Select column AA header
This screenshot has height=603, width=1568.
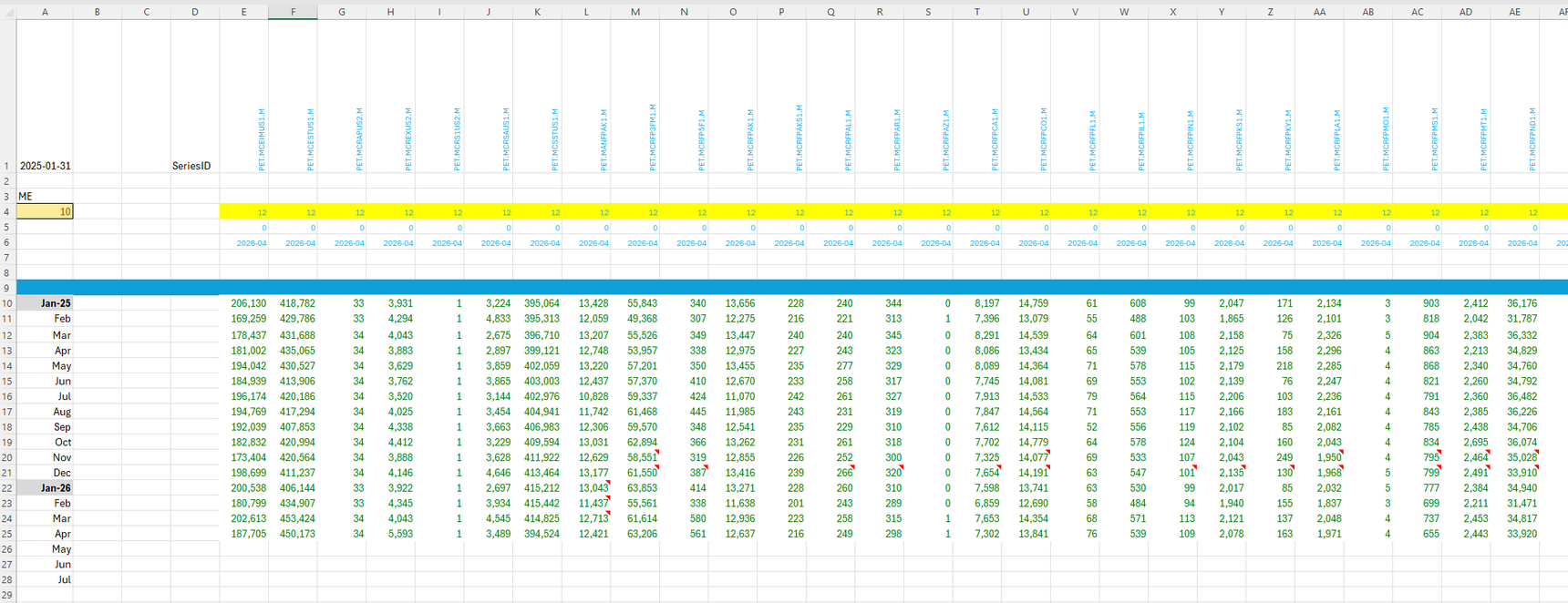[1319, 12]
